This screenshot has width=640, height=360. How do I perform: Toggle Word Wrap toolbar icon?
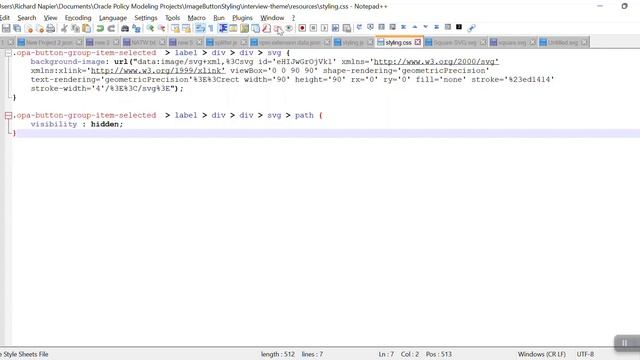click(x=200, y=28)
